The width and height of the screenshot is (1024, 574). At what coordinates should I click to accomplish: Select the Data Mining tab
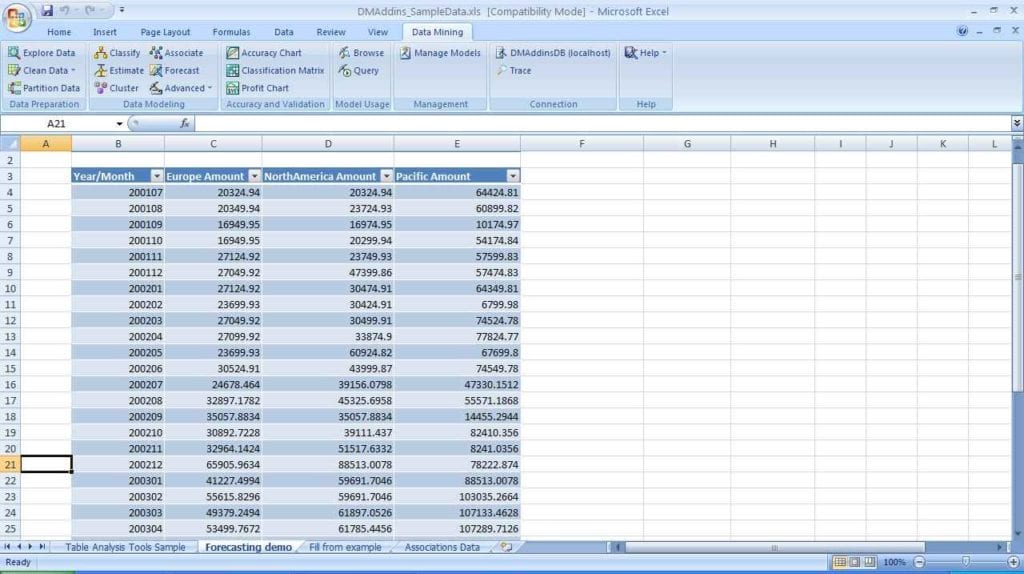click(x=437, y=32)
